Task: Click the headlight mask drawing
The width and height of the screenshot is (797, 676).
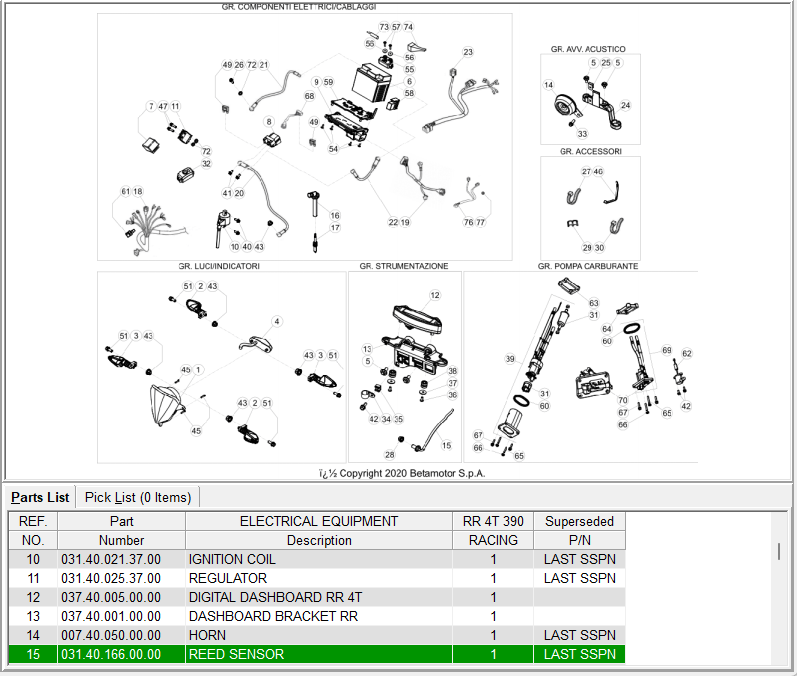Action: 166,405
